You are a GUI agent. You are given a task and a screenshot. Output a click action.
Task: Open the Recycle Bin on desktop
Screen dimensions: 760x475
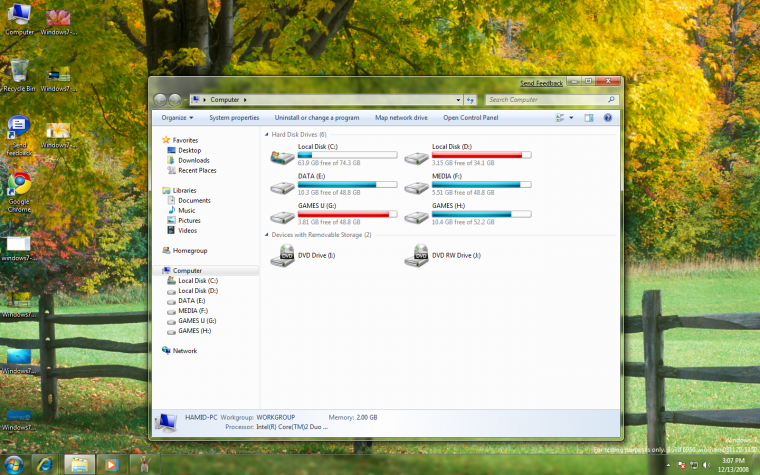pos(18,71)
